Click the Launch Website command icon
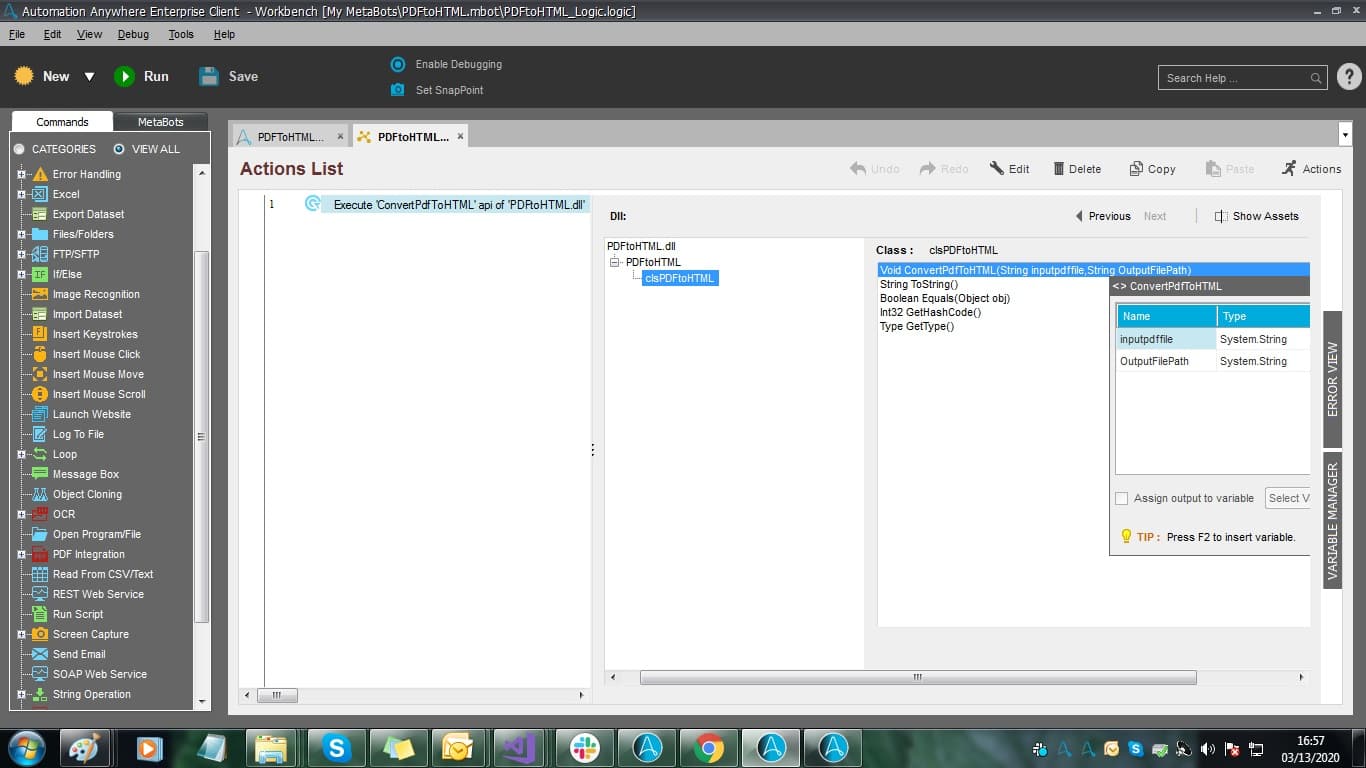 tap(40, 414)
